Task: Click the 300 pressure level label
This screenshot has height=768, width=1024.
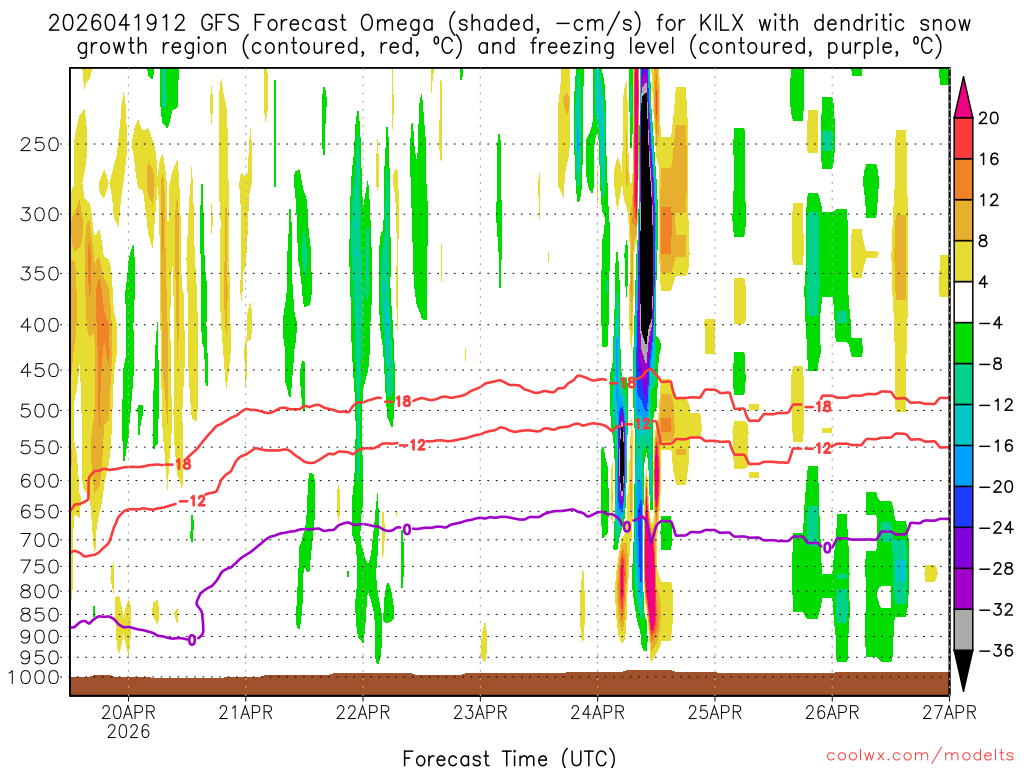Action: (x=40, y=214)
